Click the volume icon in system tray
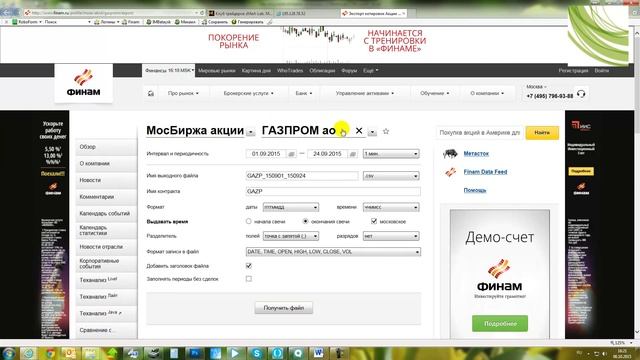Image resolution: width=640 pixels, height=360 pixels. click(x=604, y=353)
